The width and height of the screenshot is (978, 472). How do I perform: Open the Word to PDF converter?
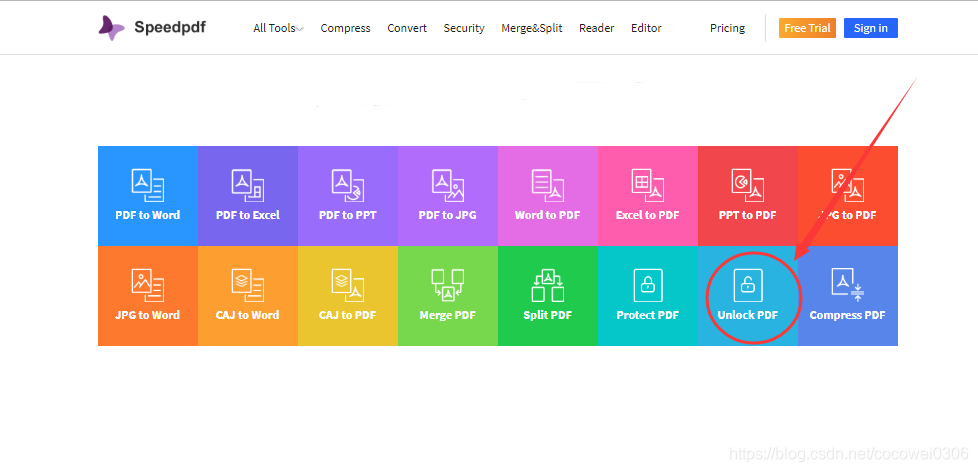[547, 195]
